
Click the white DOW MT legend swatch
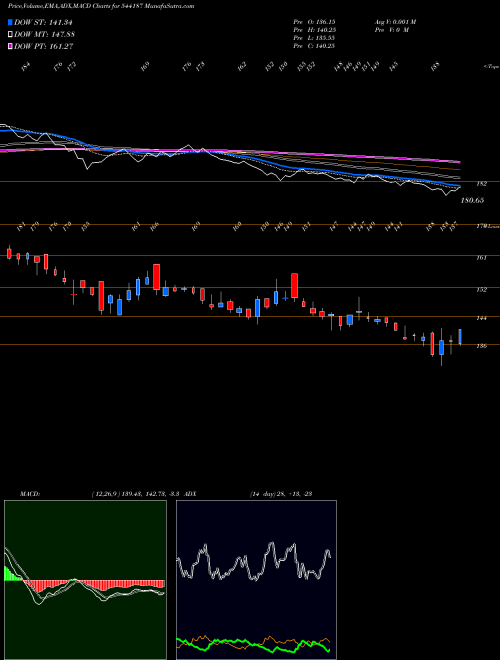pyautogui.click(x=10, y=34)
